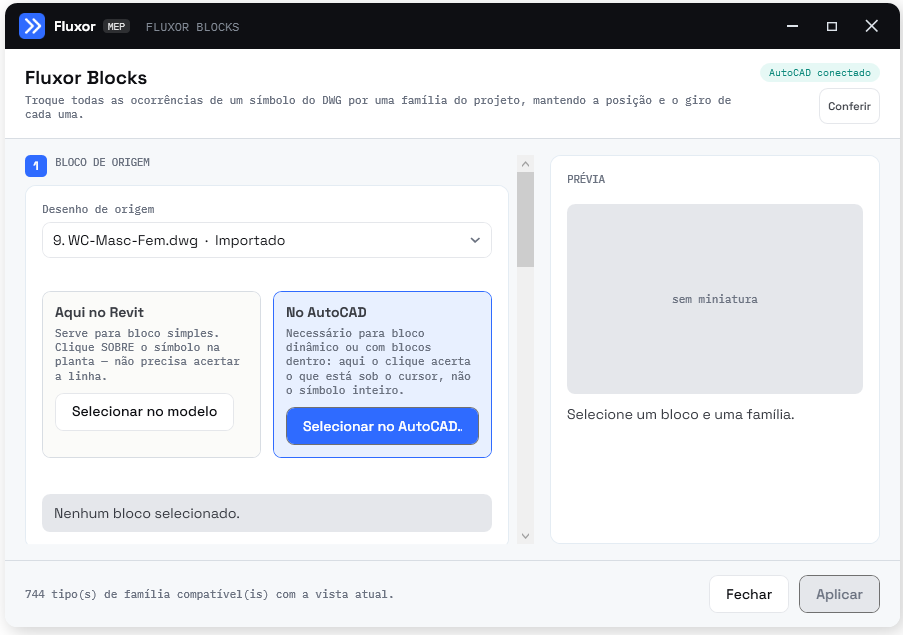This screenshot has width=903, height=636.
Task: Click the scrollbar down arrow
Action: pos(525,536)
